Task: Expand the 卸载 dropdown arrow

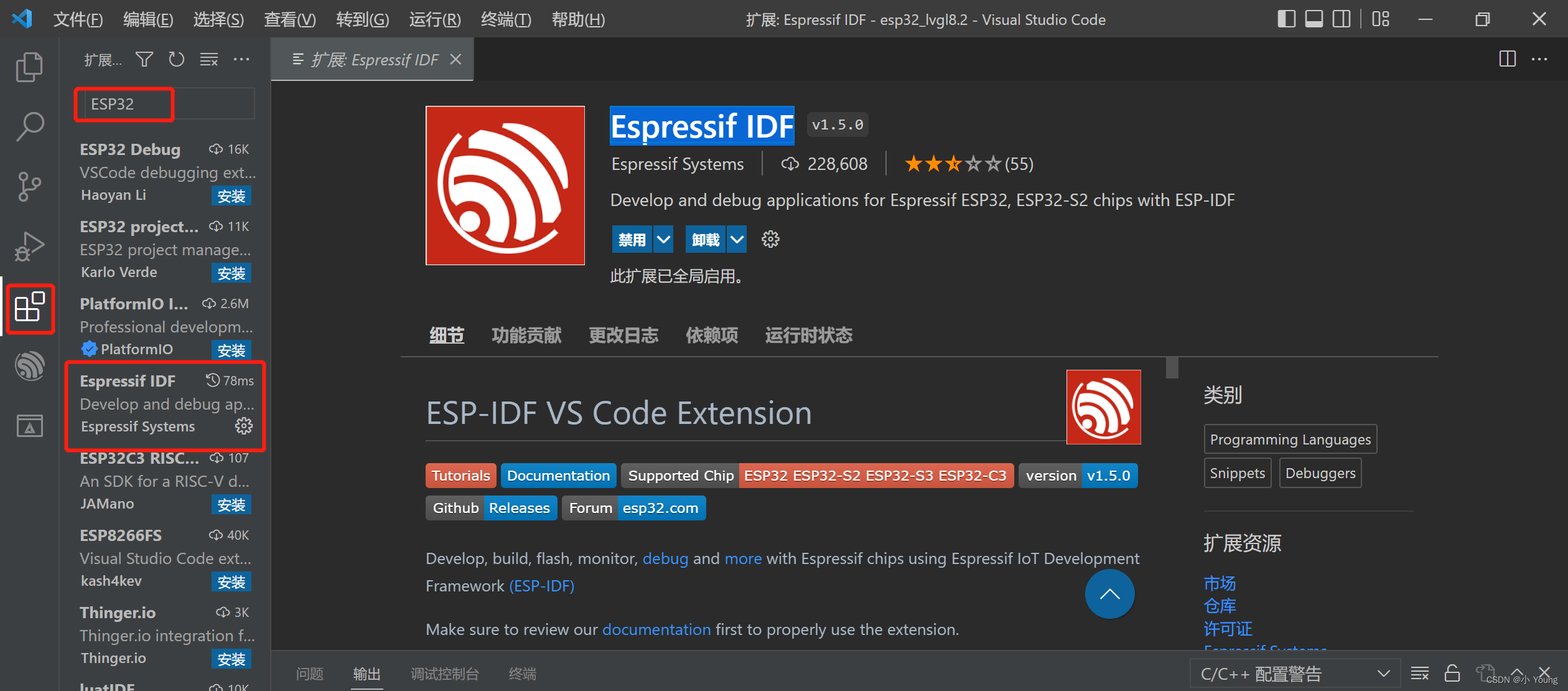Action: [737, 240]
